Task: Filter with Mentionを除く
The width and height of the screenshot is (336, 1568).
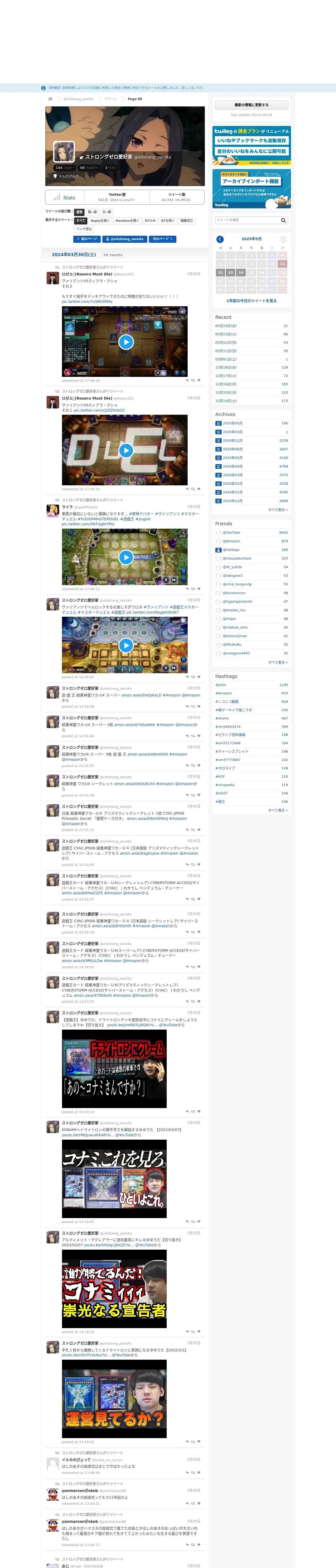Action: tap(127, 220)
